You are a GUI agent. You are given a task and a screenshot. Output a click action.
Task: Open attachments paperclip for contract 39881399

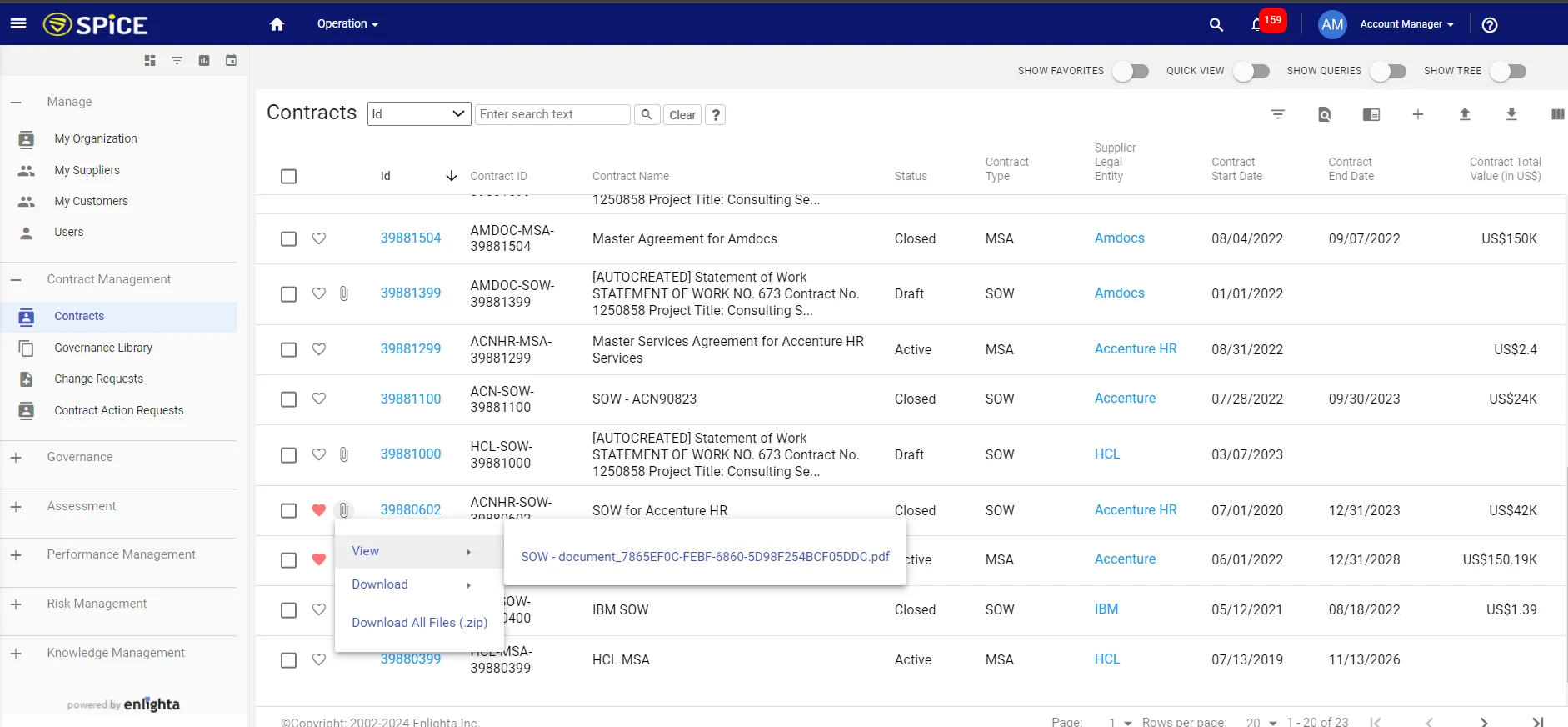click(x=343, y=293)
